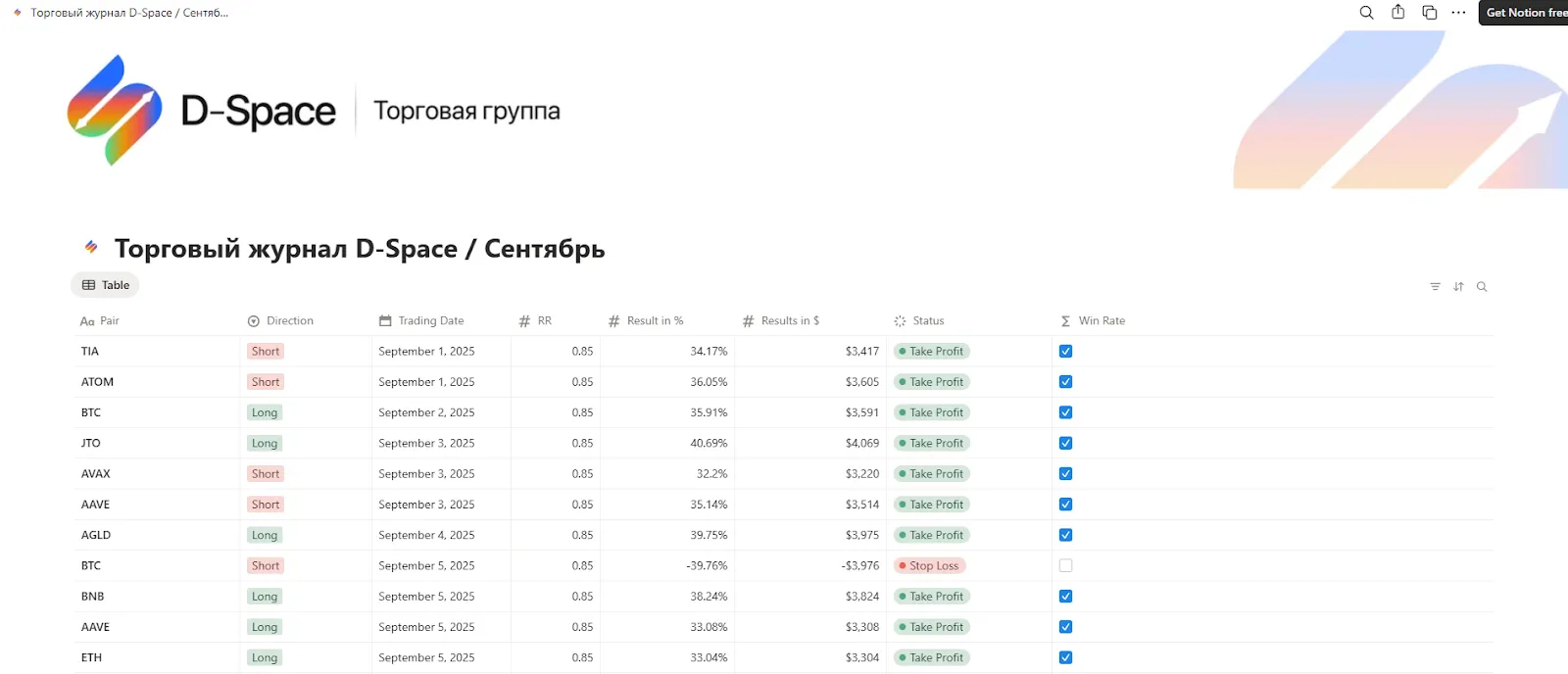
Task: Click the Get Notion free button
Action: pos(1525,13)
